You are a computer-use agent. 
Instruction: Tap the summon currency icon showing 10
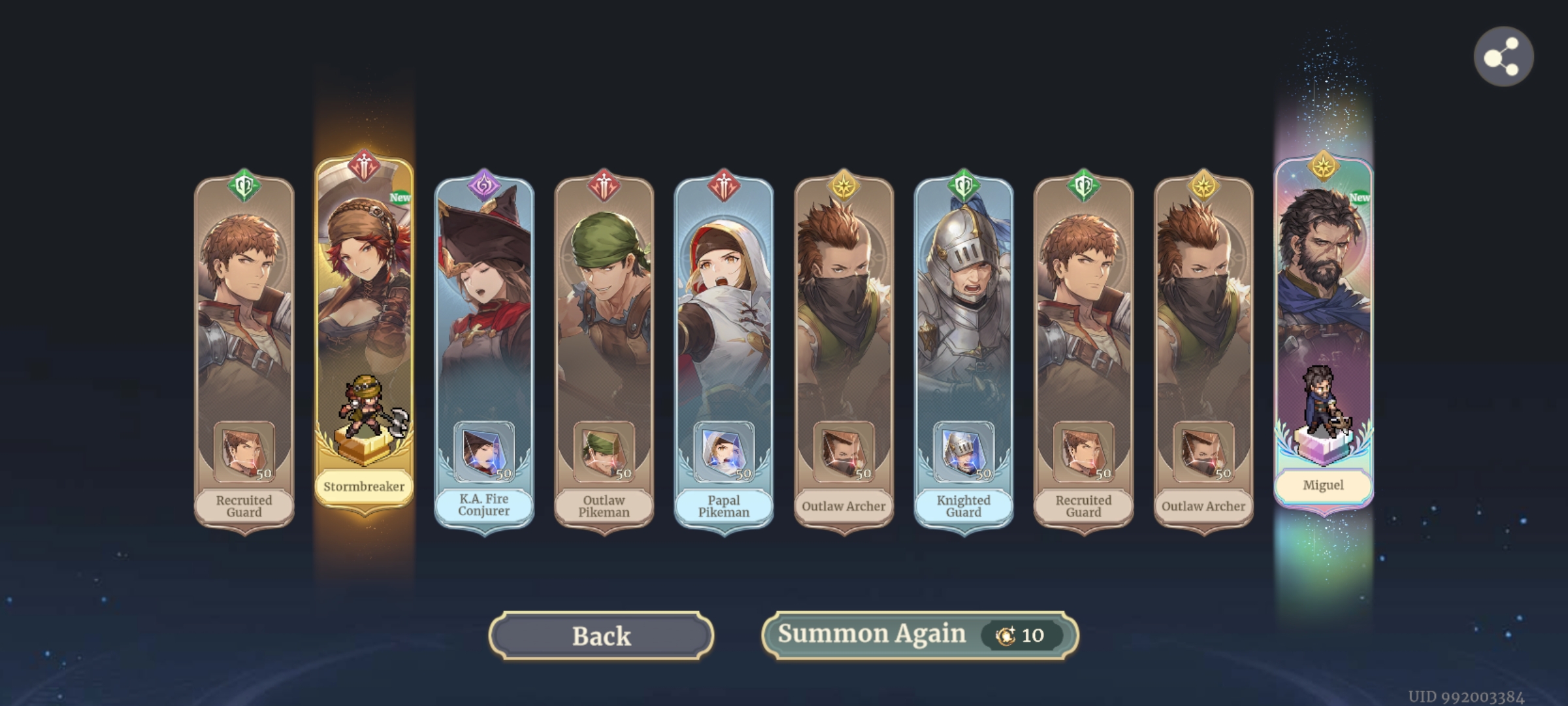click(x=1005, y=635)
